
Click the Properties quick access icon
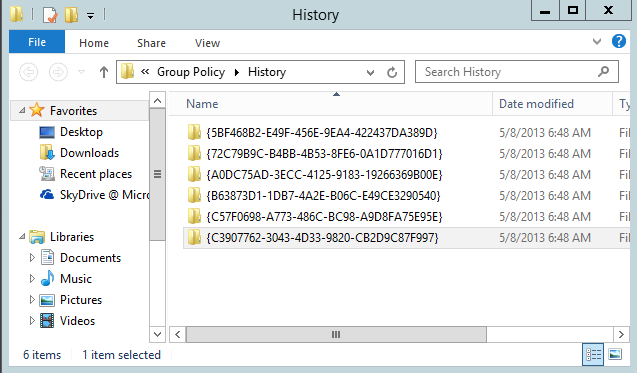tap(50, 15)
